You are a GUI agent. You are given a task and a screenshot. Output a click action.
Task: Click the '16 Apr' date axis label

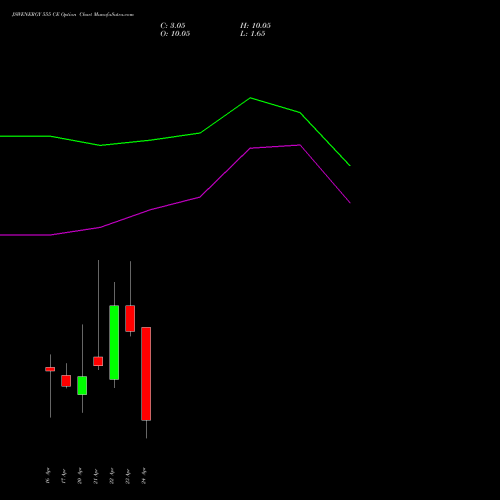tap(48, 476)
